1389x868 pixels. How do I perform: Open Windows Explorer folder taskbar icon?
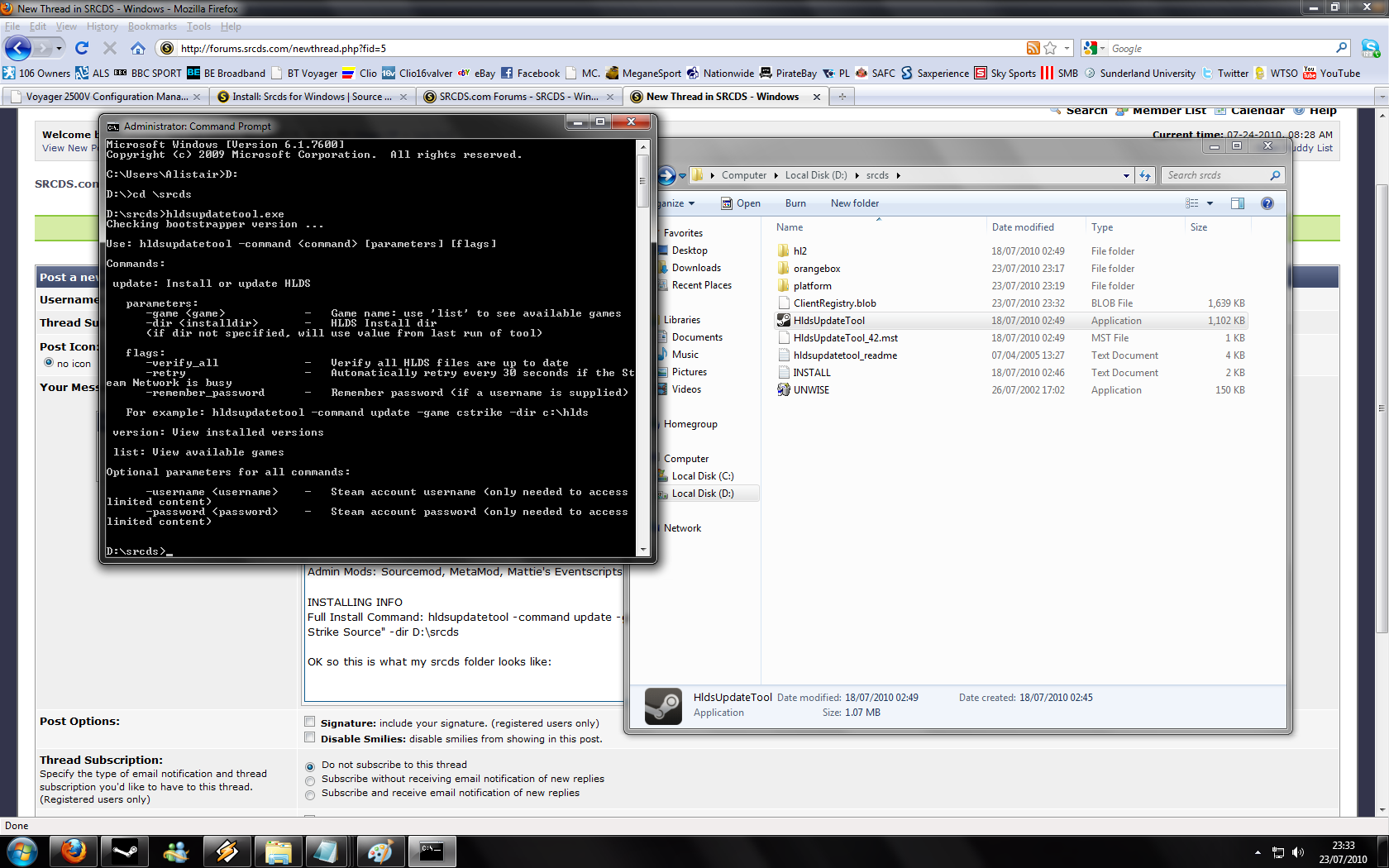pos(278,851)
